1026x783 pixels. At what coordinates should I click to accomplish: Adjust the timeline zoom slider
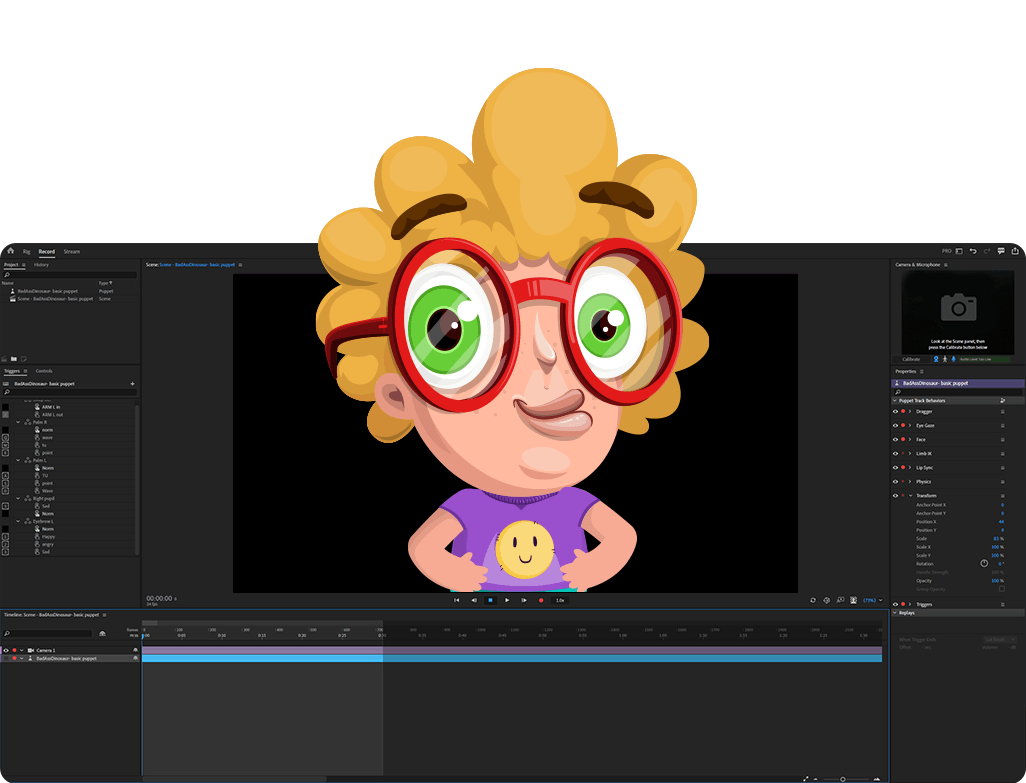click(x=843, y=778)
